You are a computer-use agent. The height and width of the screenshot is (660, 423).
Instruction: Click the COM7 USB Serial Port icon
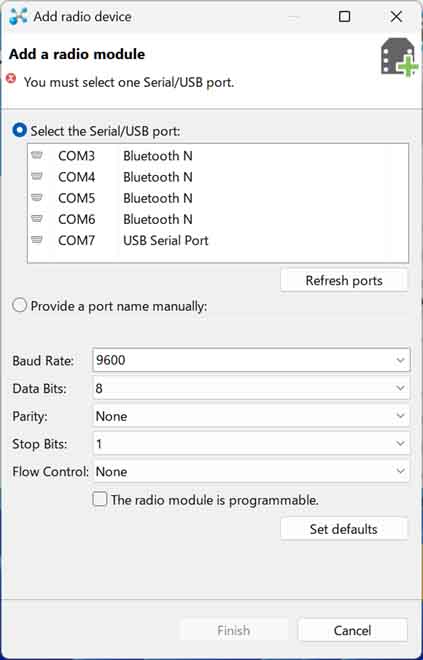(37, 240)
